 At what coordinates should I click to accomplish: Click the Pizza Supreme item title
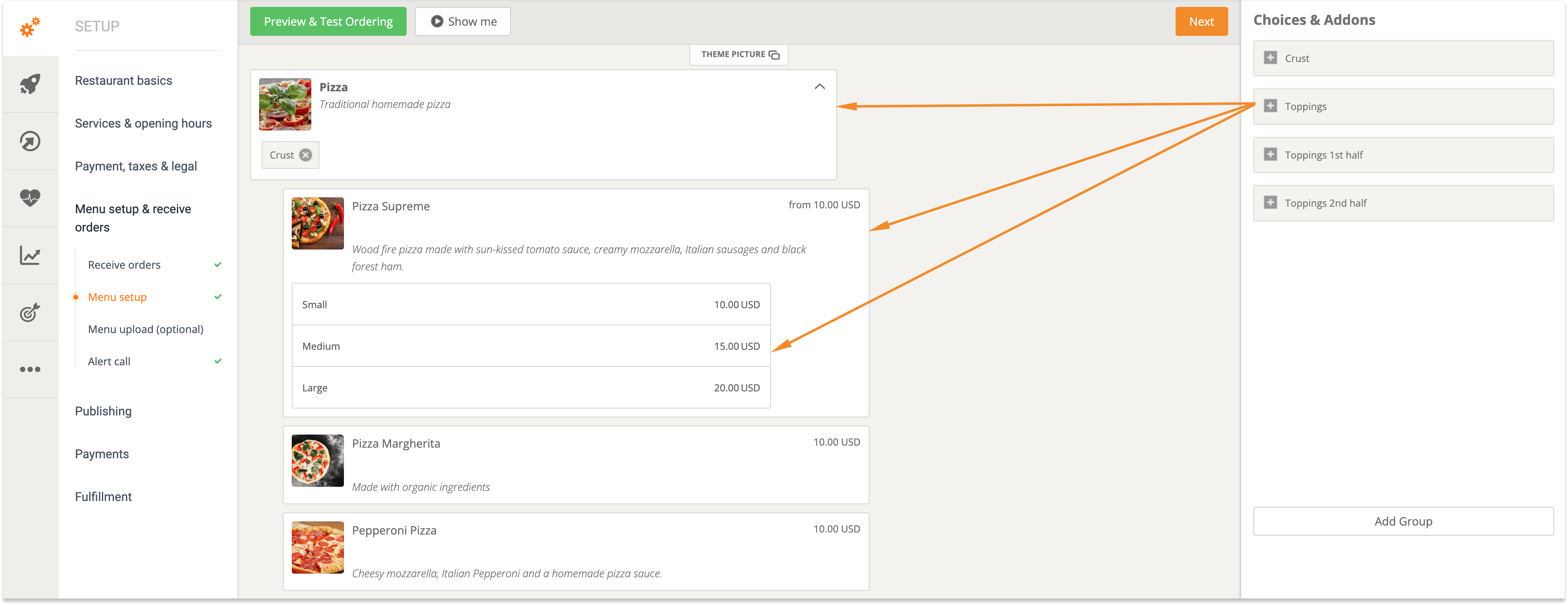click(391, 206)
